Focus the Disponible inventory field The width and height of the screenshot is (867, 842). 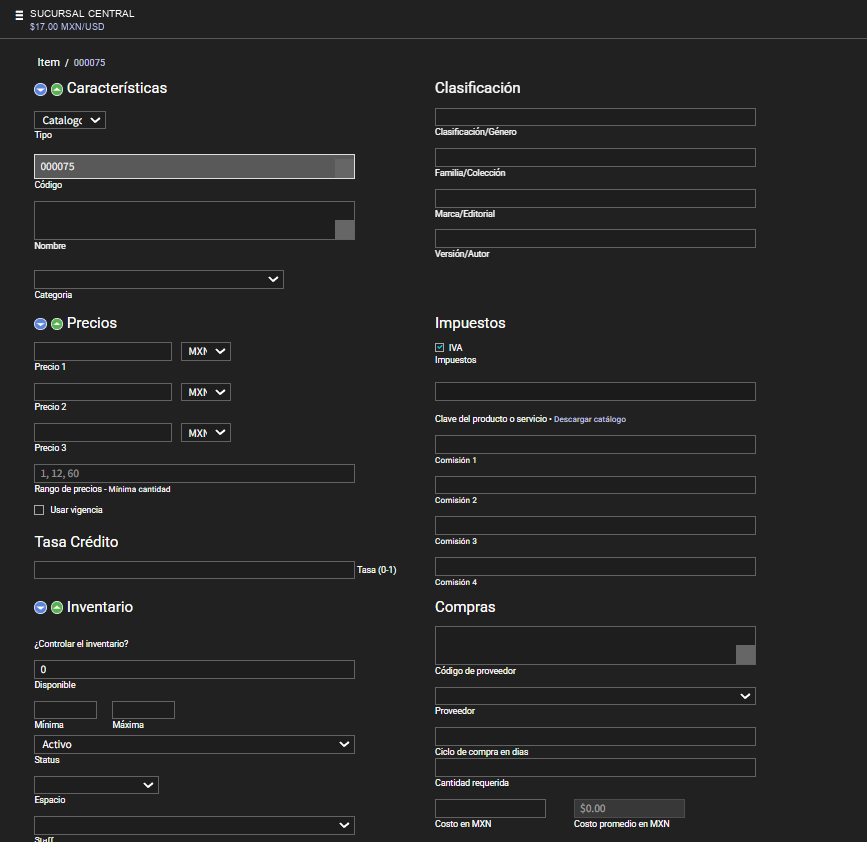click(x=194, y=670)
